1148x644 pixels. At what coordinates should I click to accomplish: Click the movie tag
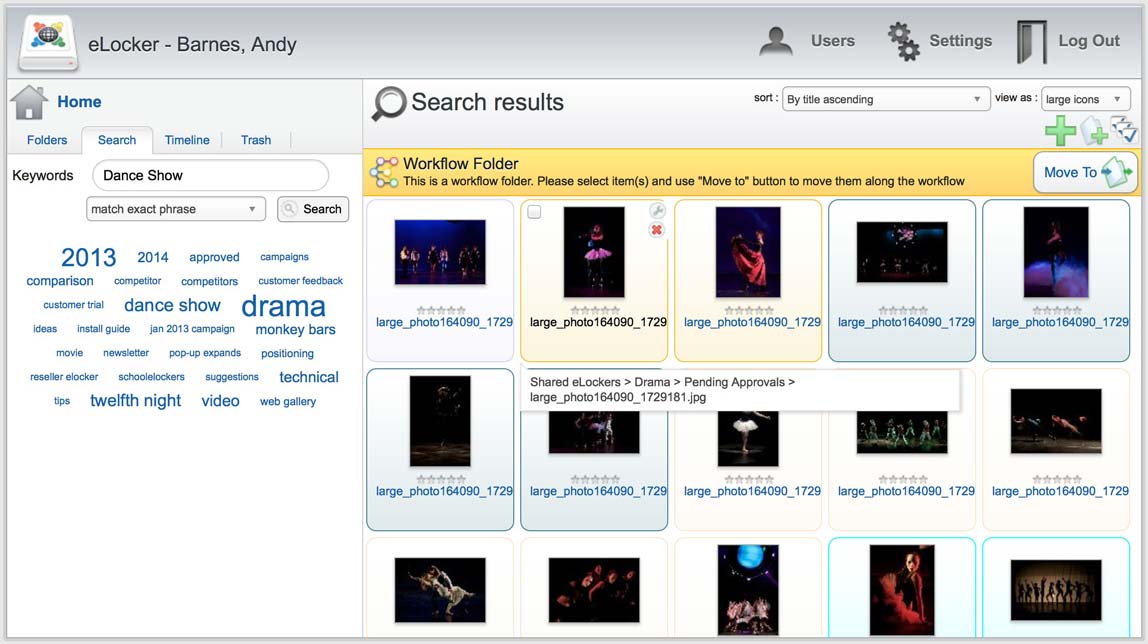tap(70, 353)
